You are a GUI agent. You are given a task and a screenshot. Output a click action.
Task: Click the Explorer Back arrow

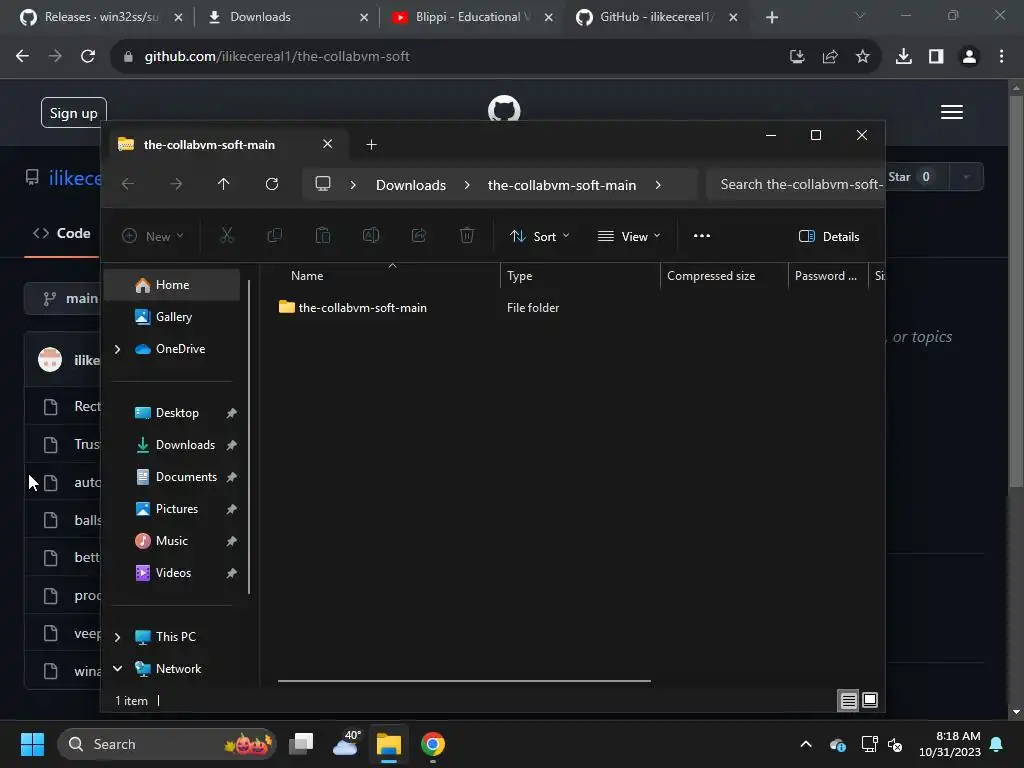coord(128,184)
